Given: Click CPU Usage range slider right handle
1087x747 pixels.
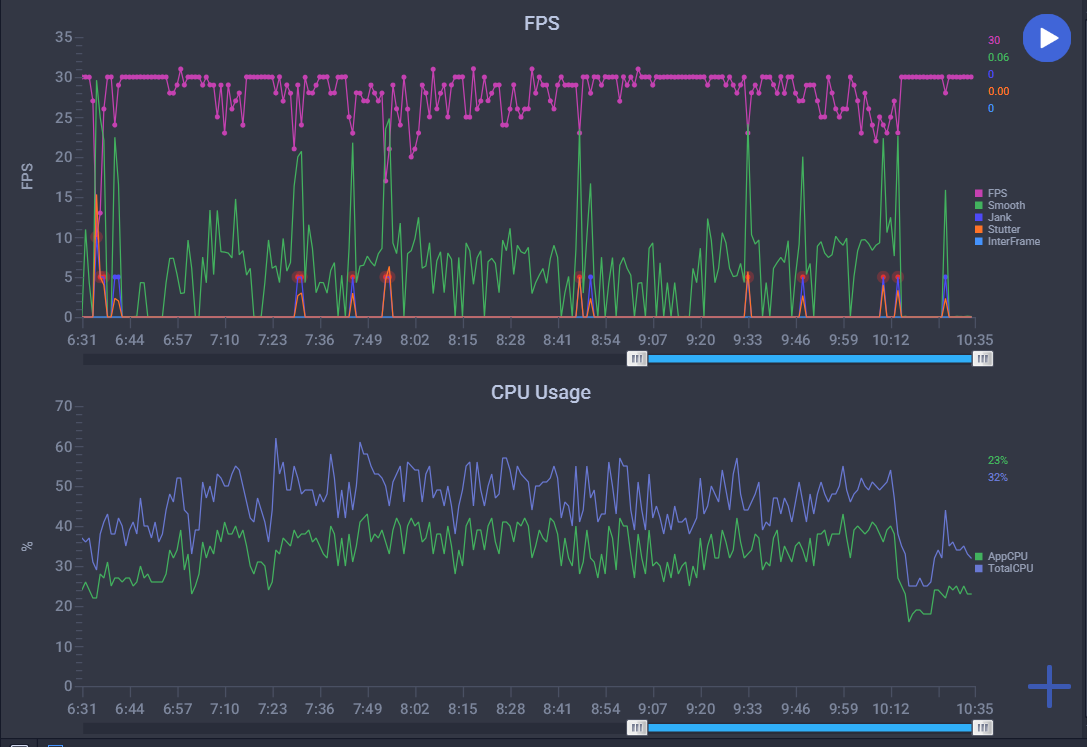Looking at the screenshot, I should pos(982,728).
